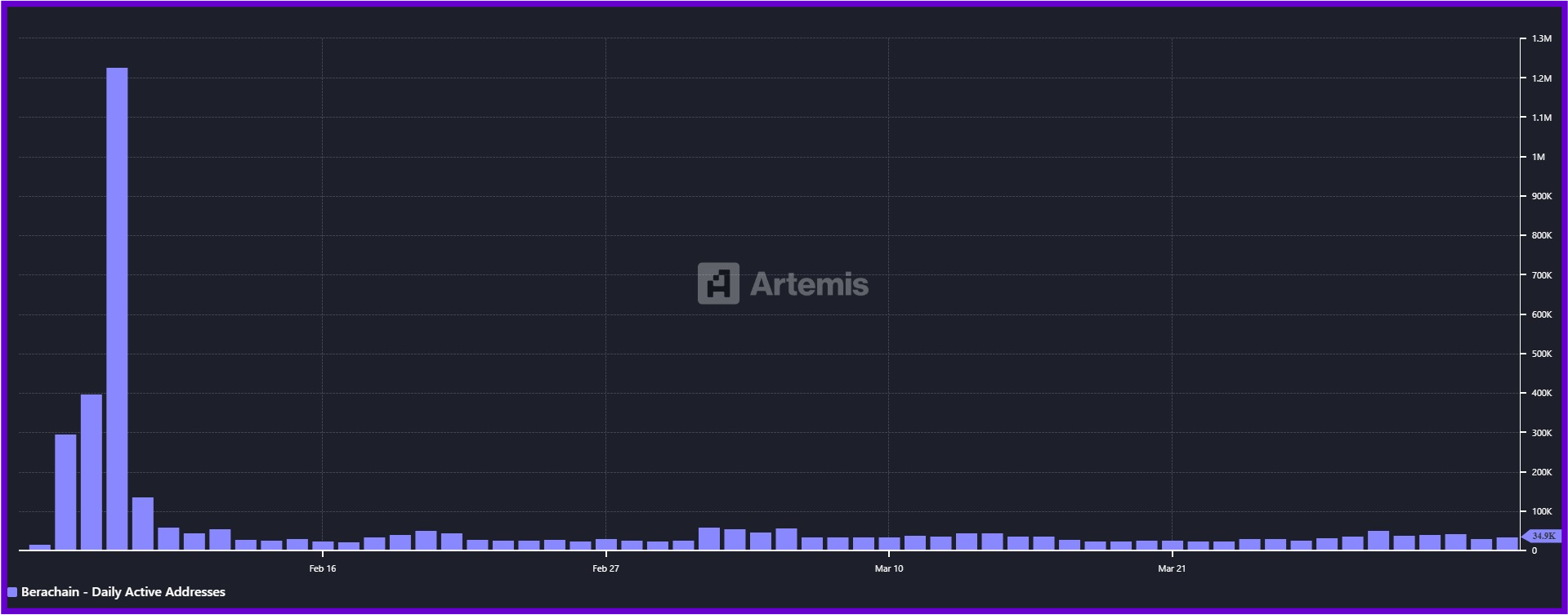Toggle Berachain Daily Active Addresses legend label

(123, 592)
